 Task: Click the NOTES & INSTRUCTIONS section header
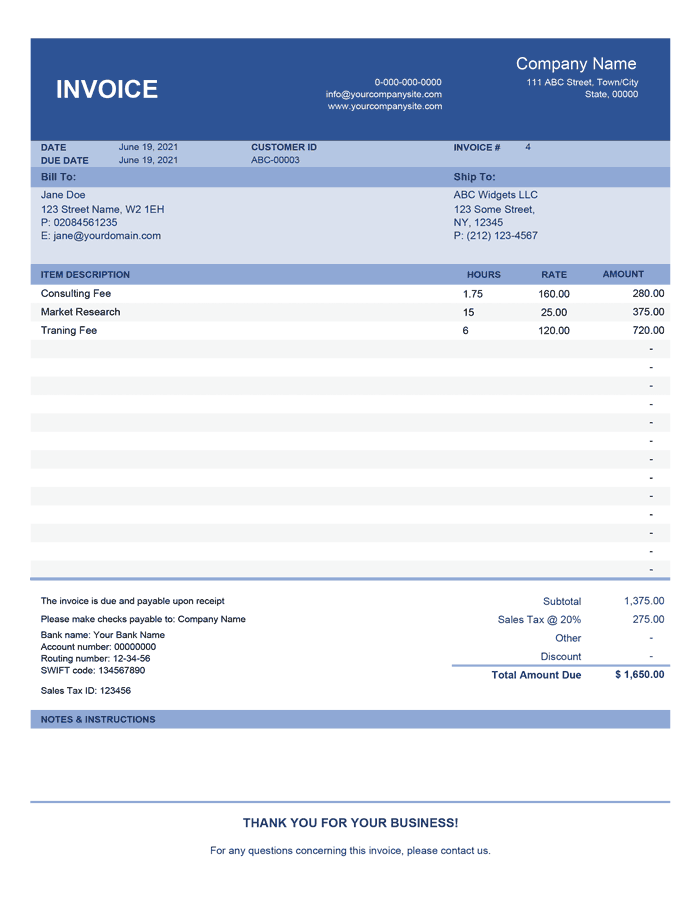pyautogui.click(x=98, y=719)
